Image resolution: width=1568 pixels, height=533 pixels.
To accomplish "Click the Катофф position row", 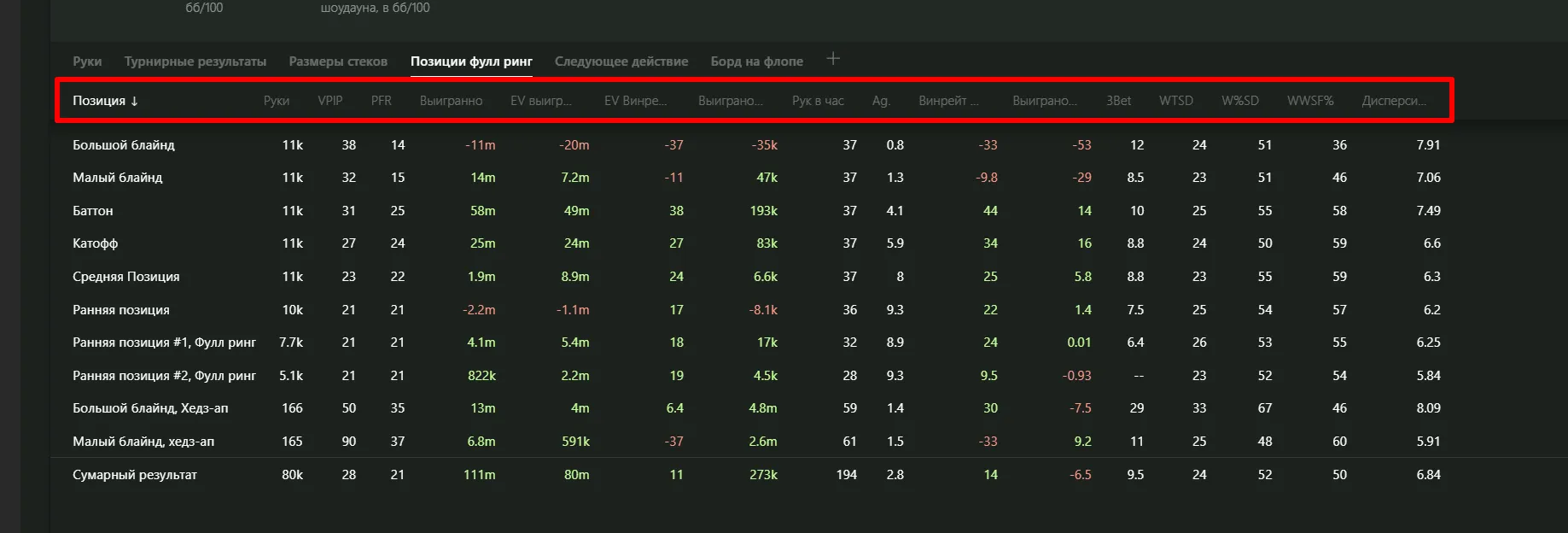I will (96, 243).
